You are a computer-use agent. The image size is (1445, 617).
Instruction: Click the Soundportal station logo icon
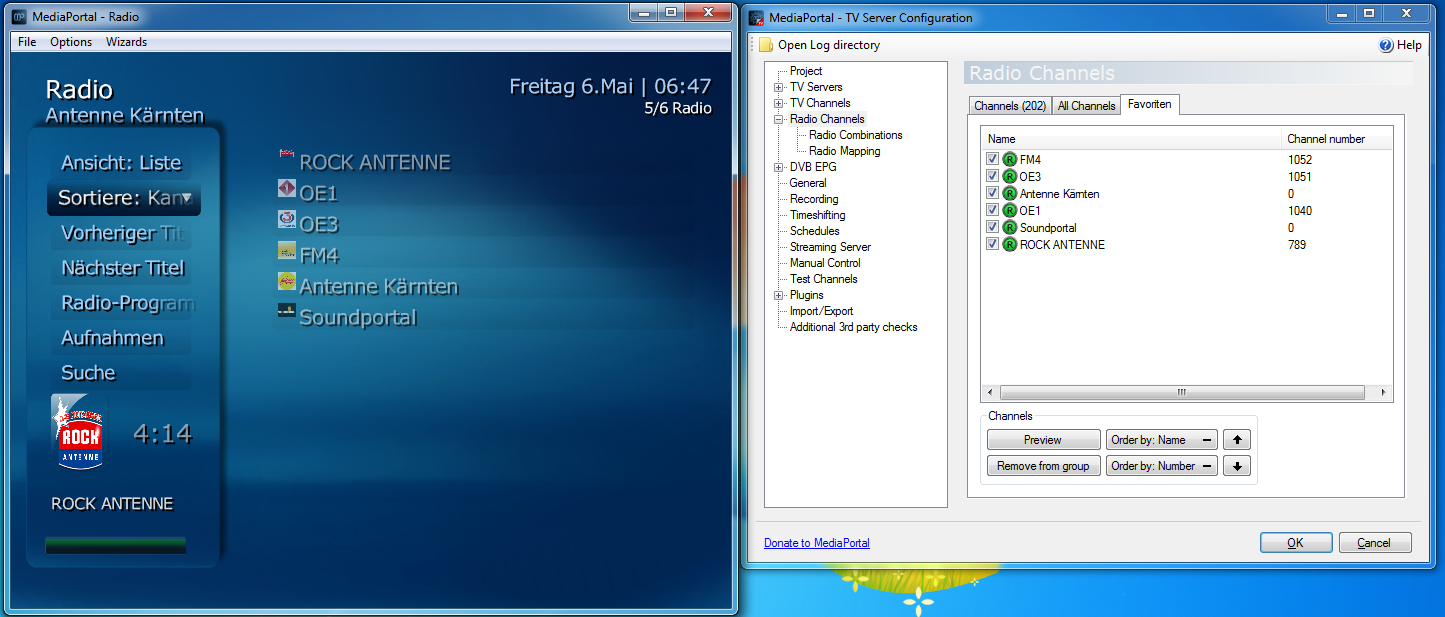[287, 312]
